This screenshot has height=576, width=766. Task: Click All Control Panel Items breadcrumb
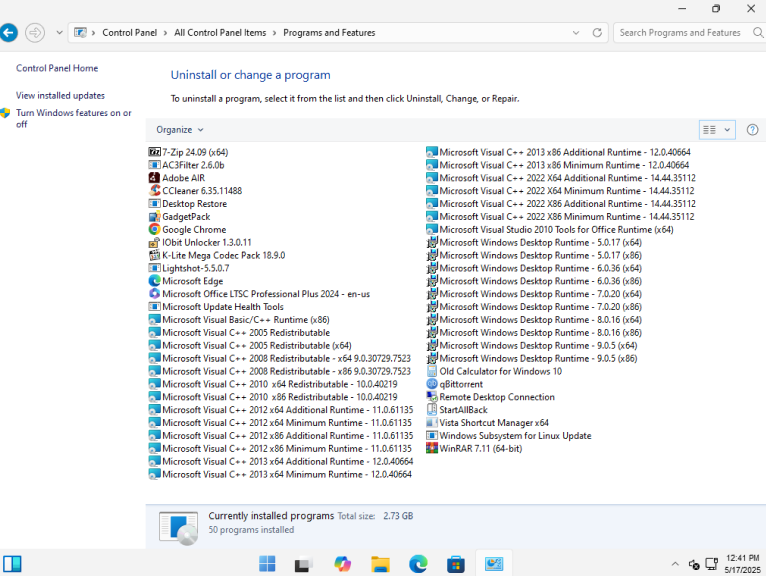click(220, 33)
